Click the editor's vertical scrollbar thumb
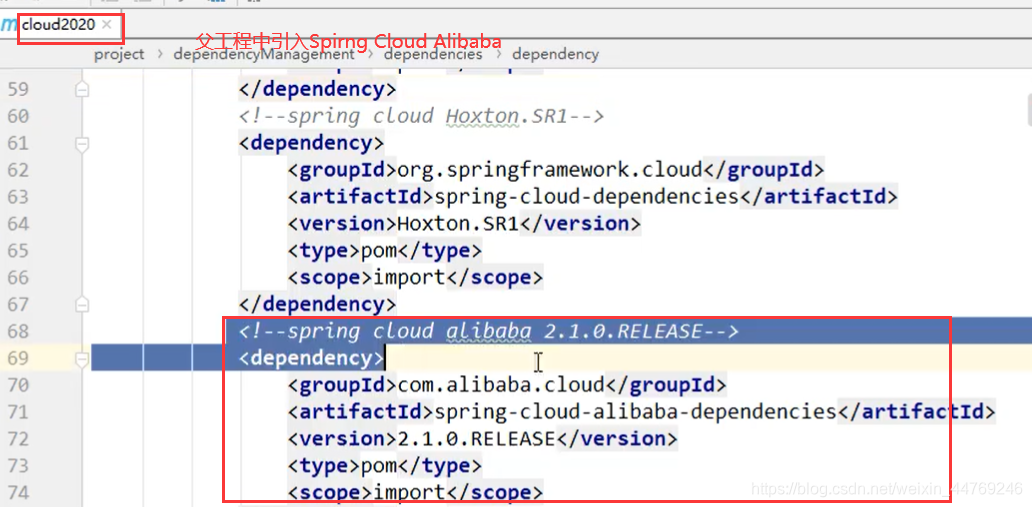 [x=1029, y=109]
